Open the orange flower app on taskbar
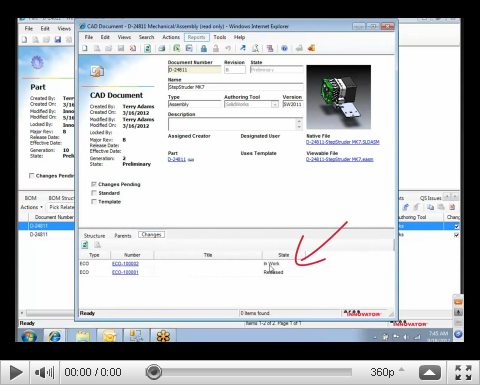The height and width of the screenshot is (385, 480). [163, 336]
